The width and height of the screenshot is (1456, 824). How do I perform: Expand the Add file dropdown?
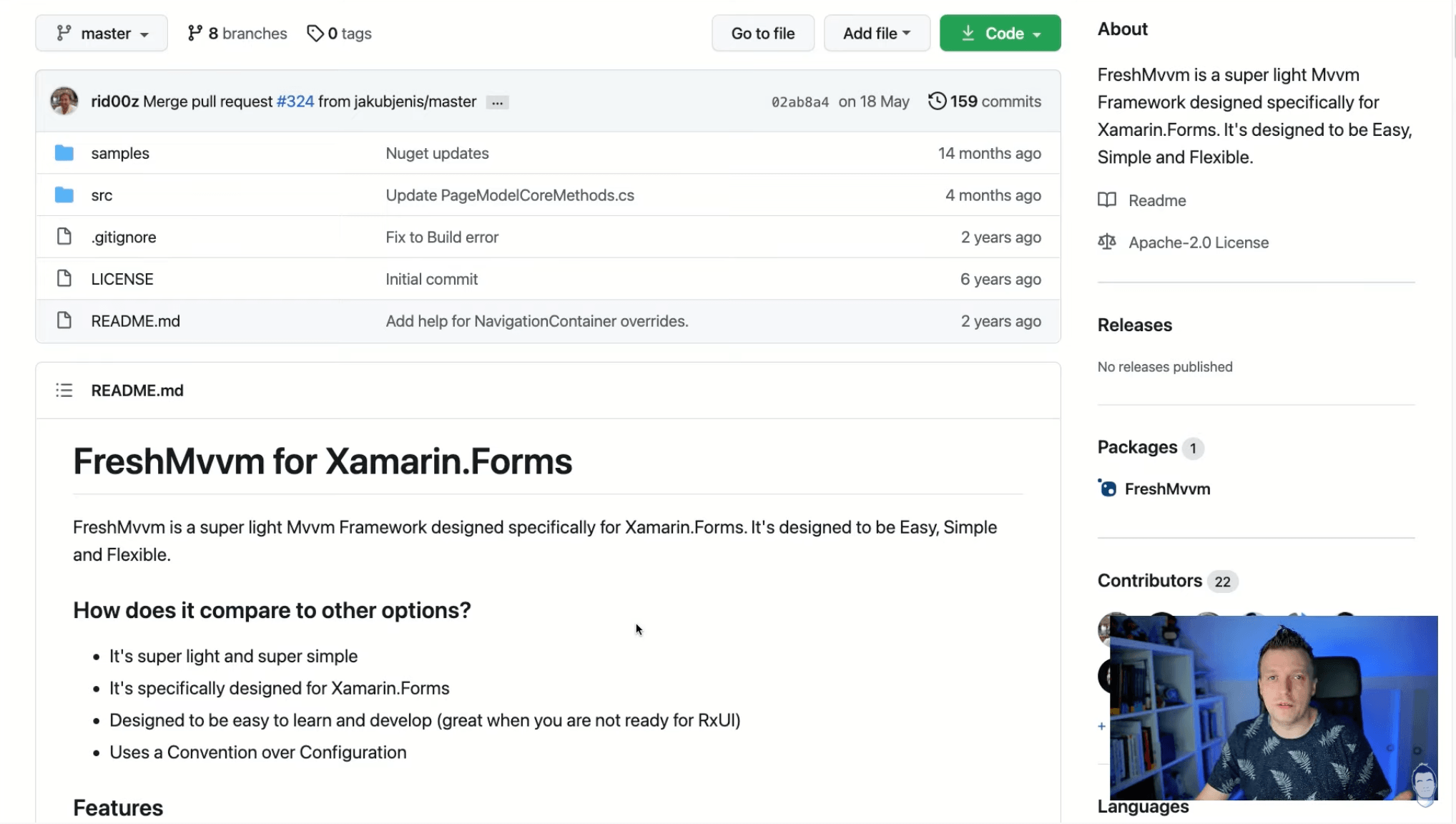click(x=877, y=33)
